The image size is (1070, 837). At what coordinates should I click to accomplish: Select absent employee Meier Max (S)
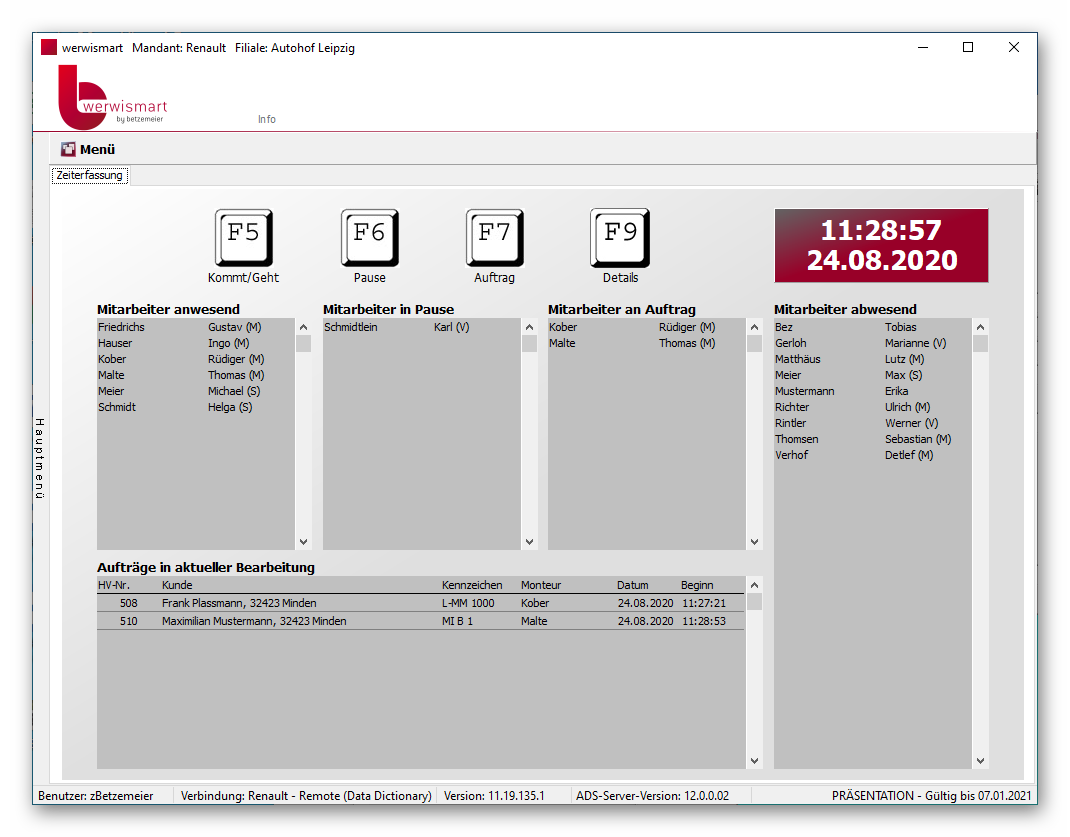tap(872, 375)
